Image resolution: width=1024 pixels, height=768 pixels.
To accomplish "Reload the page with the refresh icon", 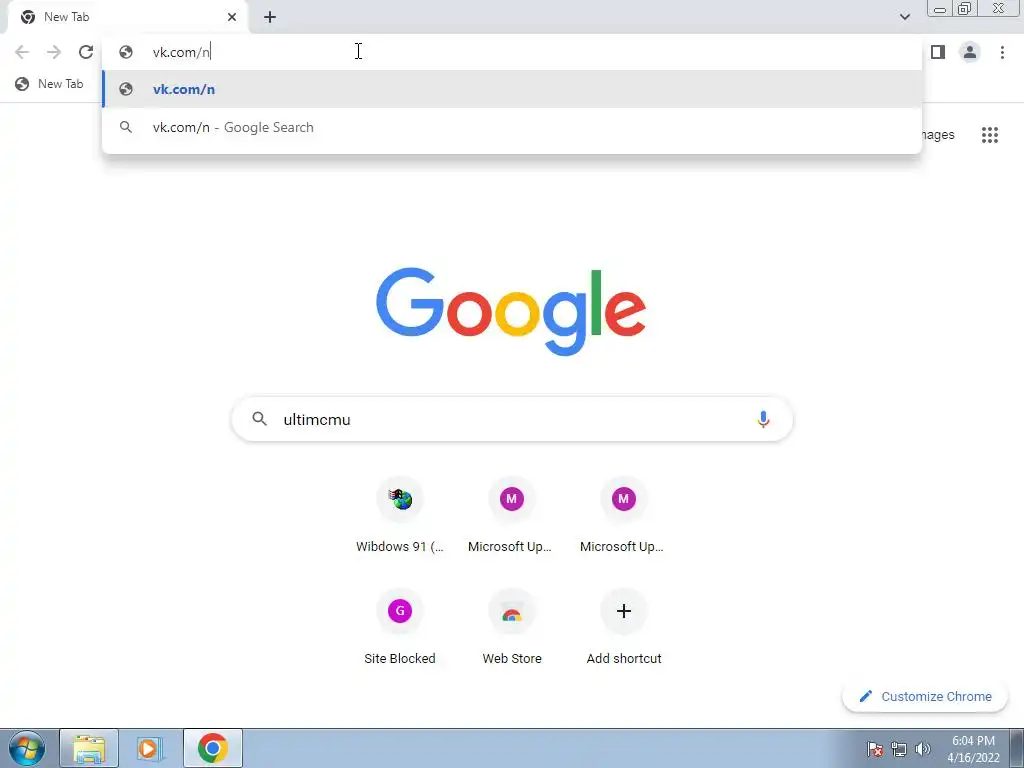I will tap(86, 52).
